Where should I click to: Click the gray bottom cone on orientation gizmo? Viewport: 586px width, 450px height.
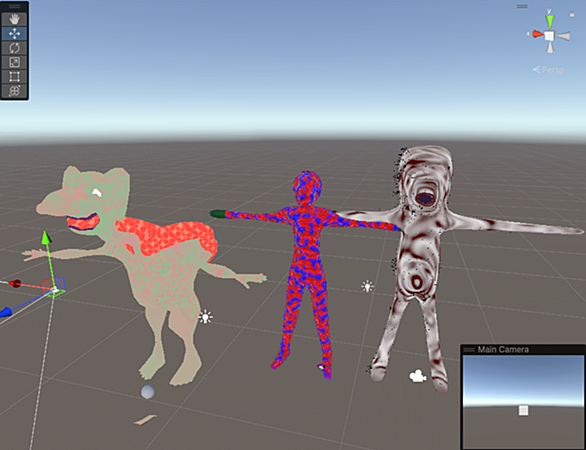pyautogui.click(x=550, y=47)
